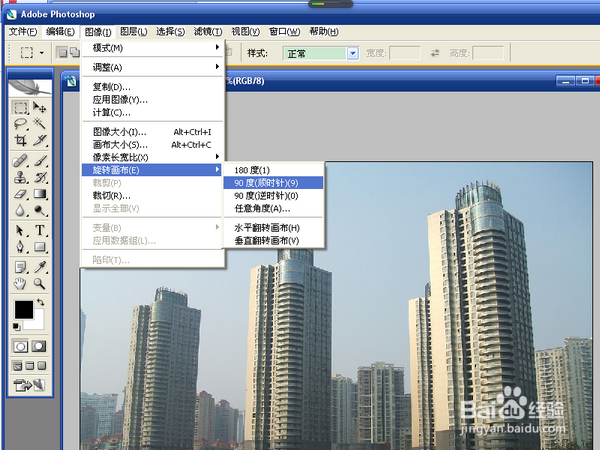Image resolution: width=600 pixels, height=450 pixels.
Task: Choose 水平翻转画布(H)
Action: (x=273, y=228)
